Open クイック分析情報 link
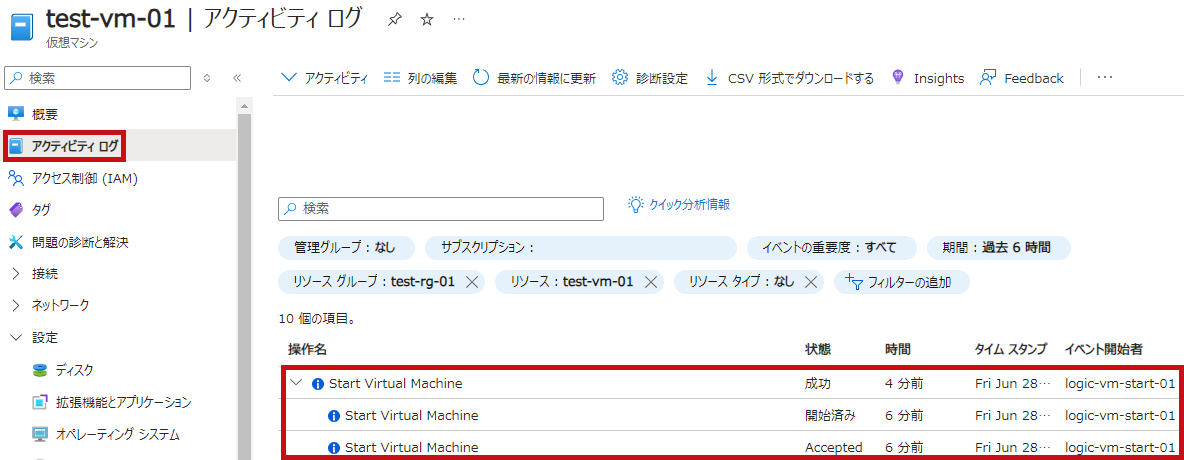The width and height of the screenshot is (1184, 460). (680, 205)
